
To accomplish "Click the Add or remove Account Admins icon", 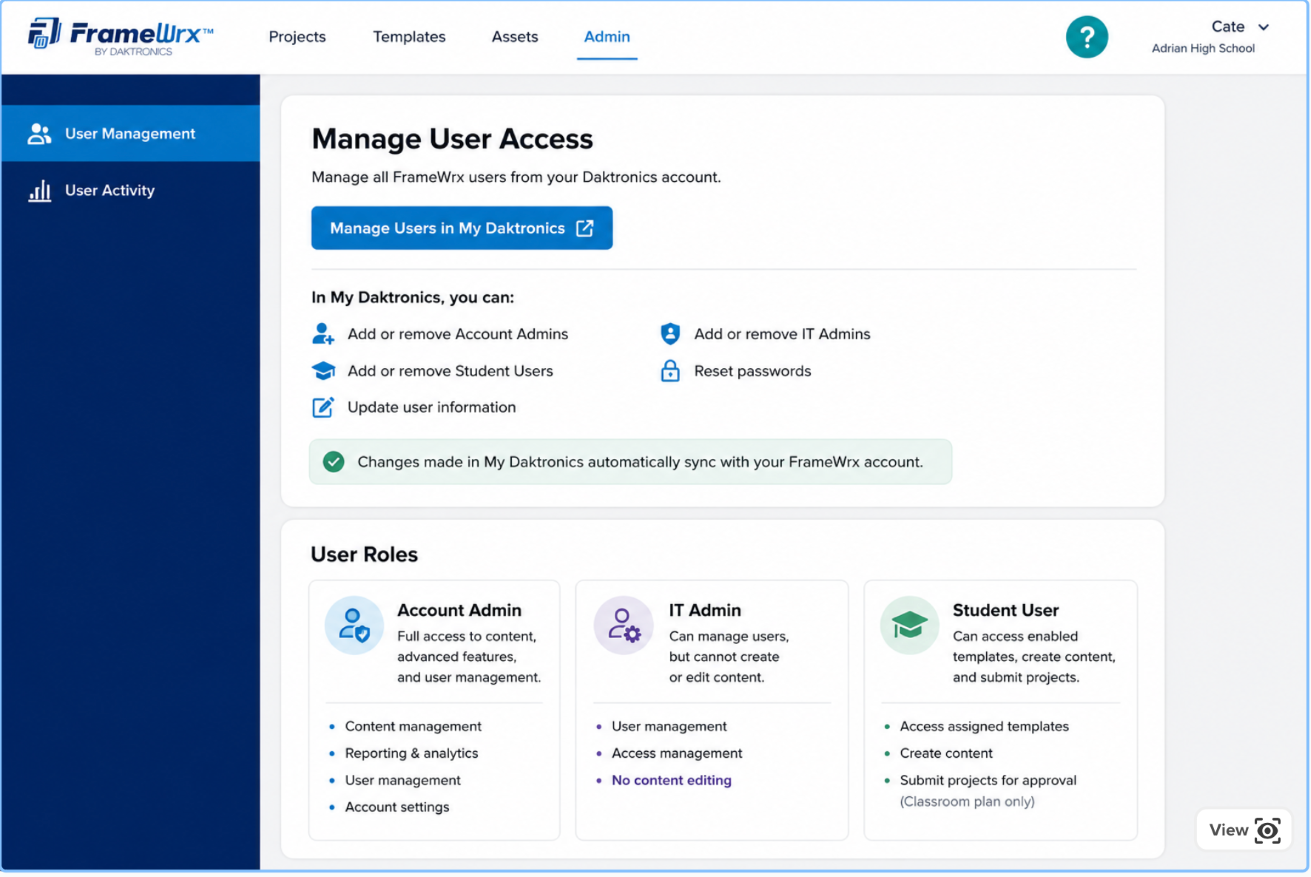I will 323,334.
